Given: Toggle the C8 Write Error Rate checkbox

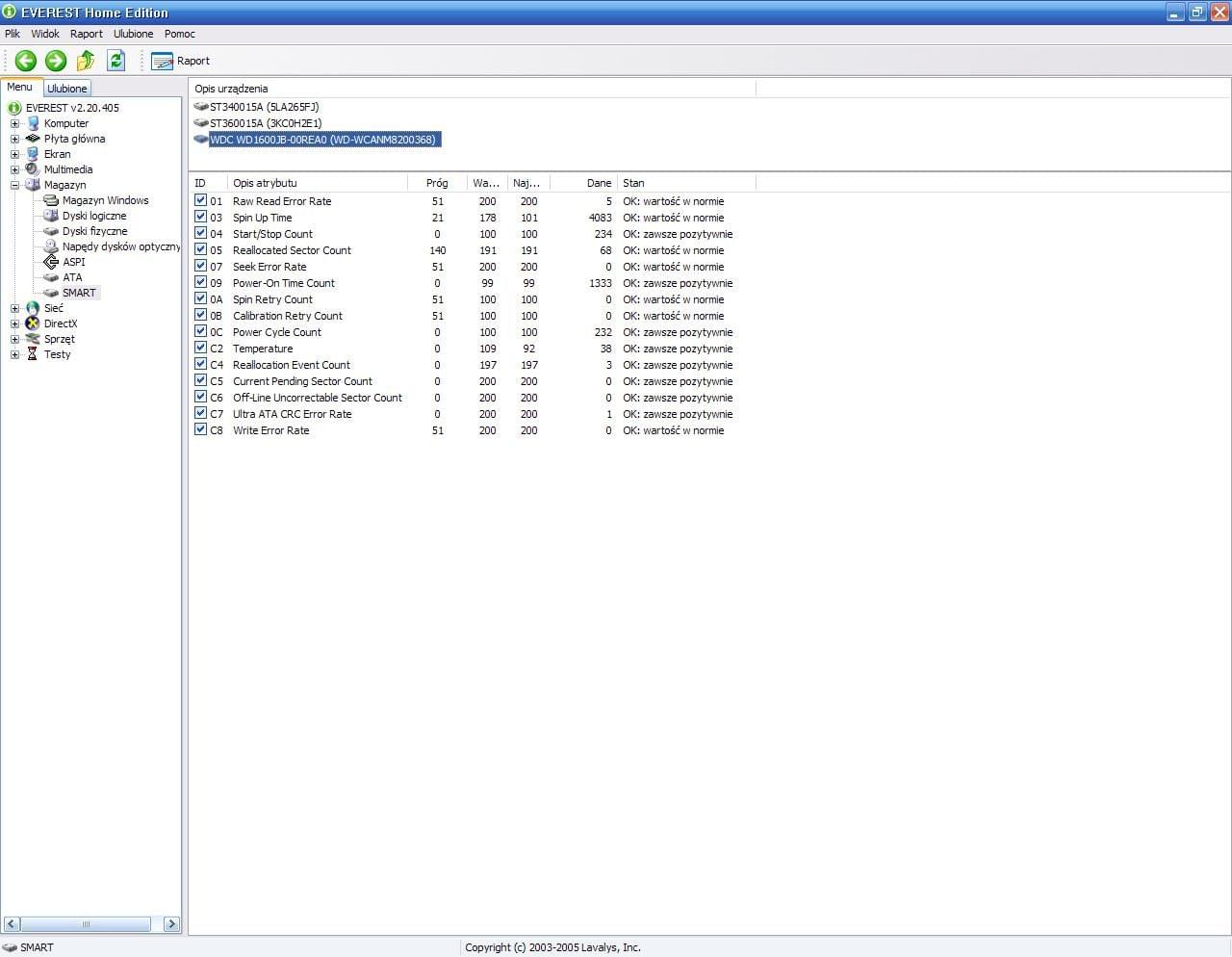Looking at the screenshot, I should click(200, 429).
